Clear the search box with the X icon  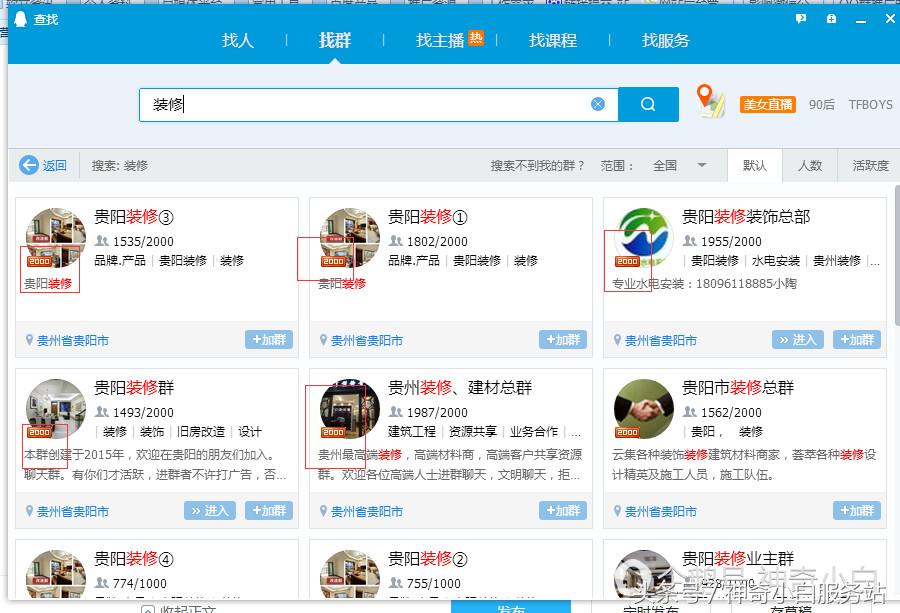tap(598, 104)
